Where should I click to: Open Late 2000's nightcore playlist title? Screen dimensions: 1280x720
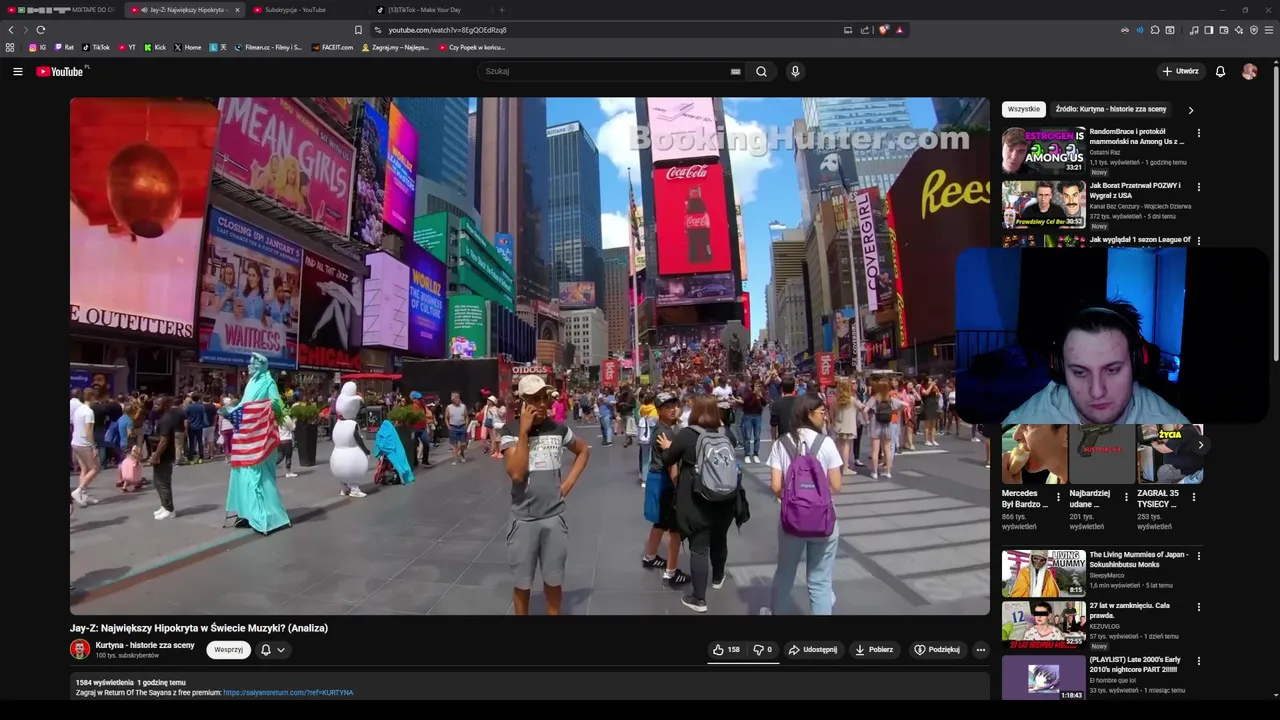1135,664
